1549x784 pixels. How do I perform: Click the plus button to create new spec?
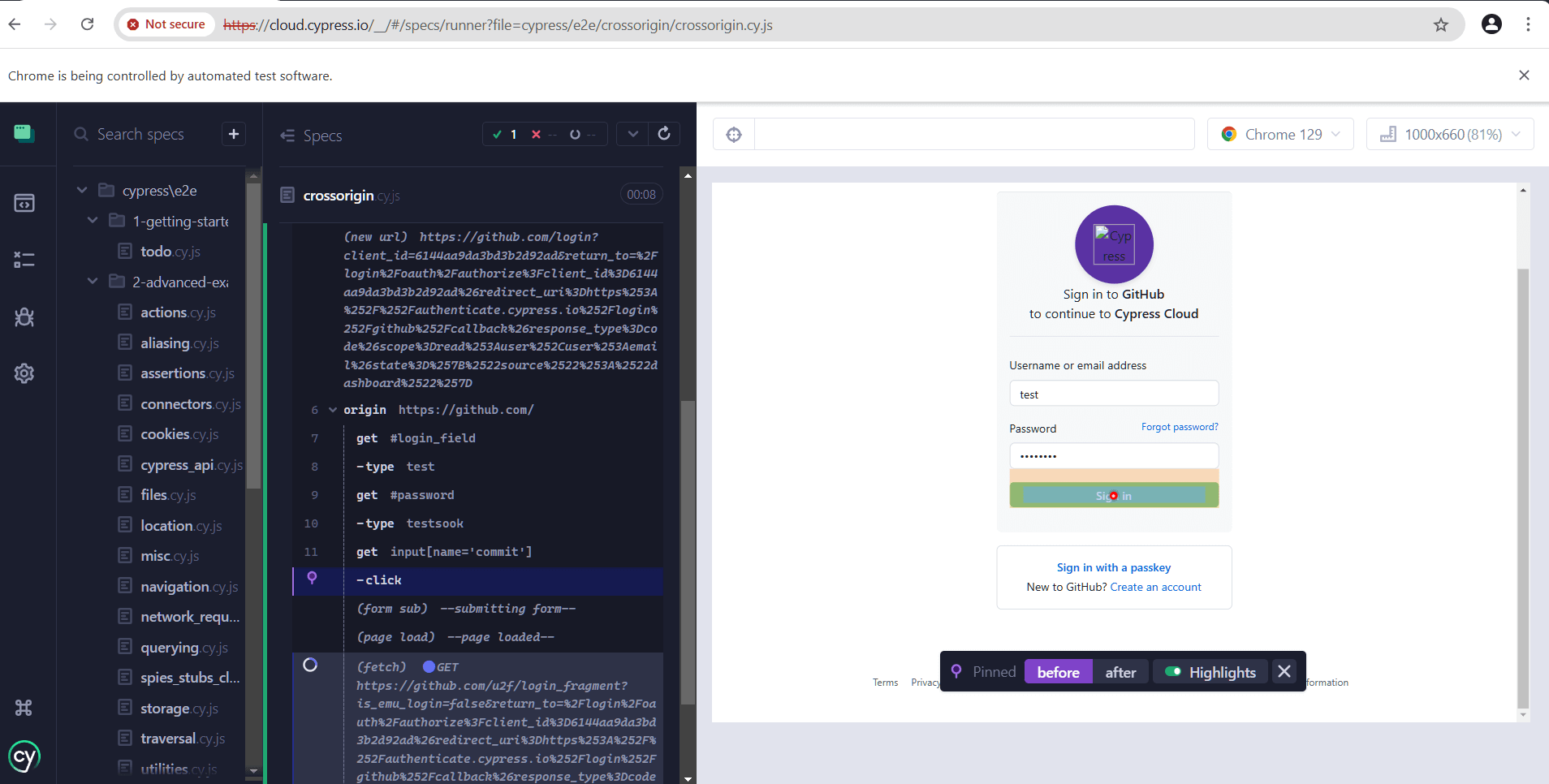point(234,134)
